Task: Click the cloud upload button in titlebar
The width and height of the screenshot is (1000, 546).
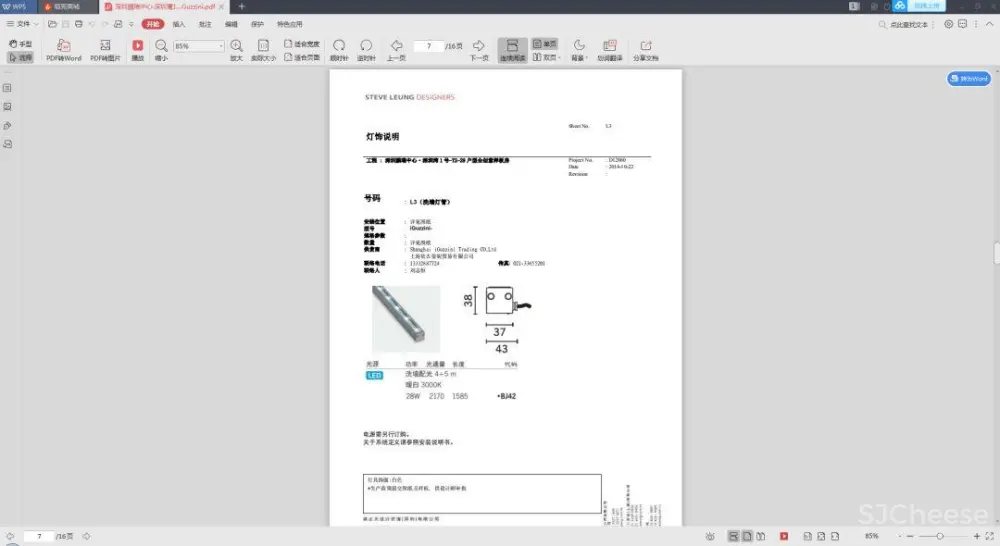Action: (919, 6)
